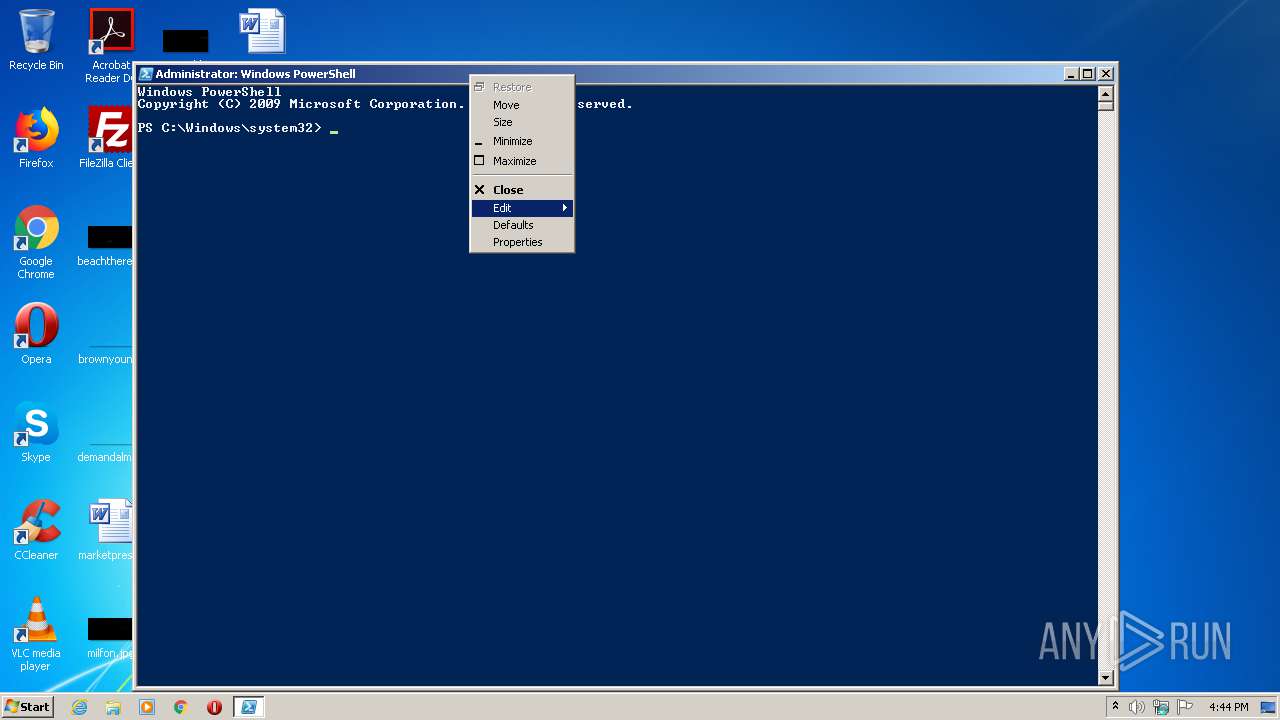Open the CCleaner desktop shortcut

click(x=36, y=530)
